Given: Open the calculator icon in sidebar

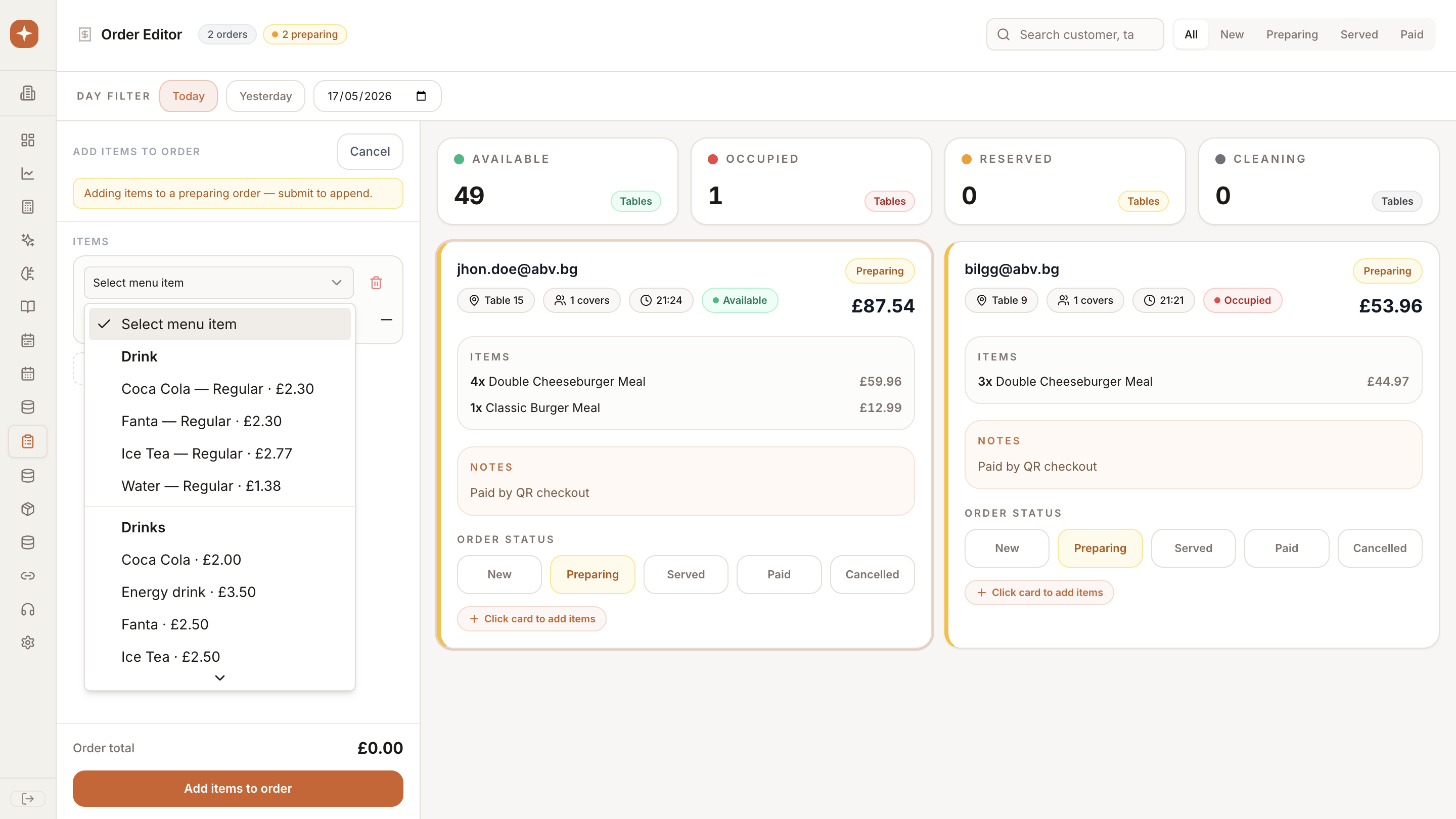Looking at the screenshot, I should (x=28, y=207).
